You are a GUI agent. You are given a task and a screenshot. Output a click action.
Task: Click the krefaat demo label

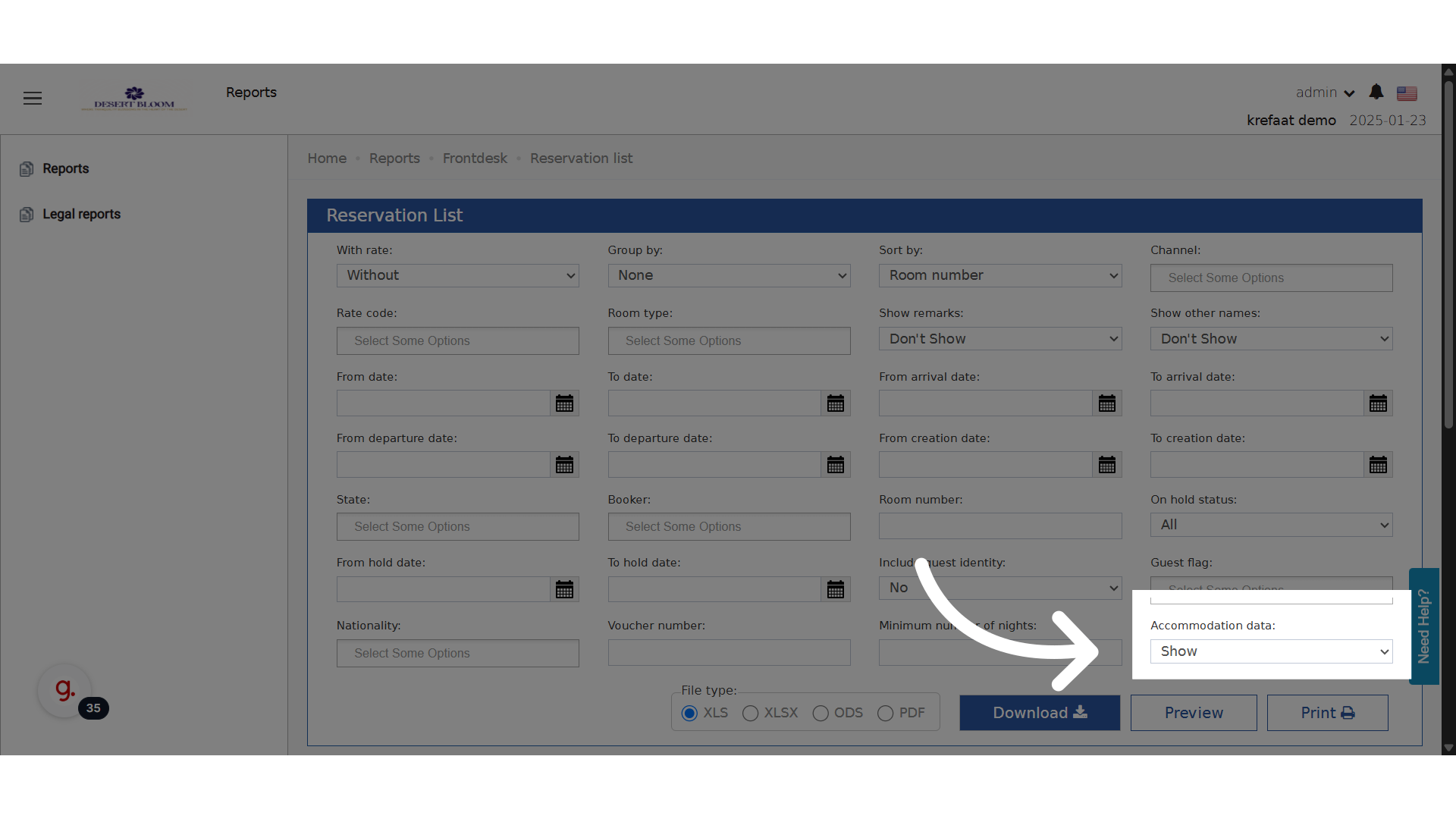[x=1291, y=121]
